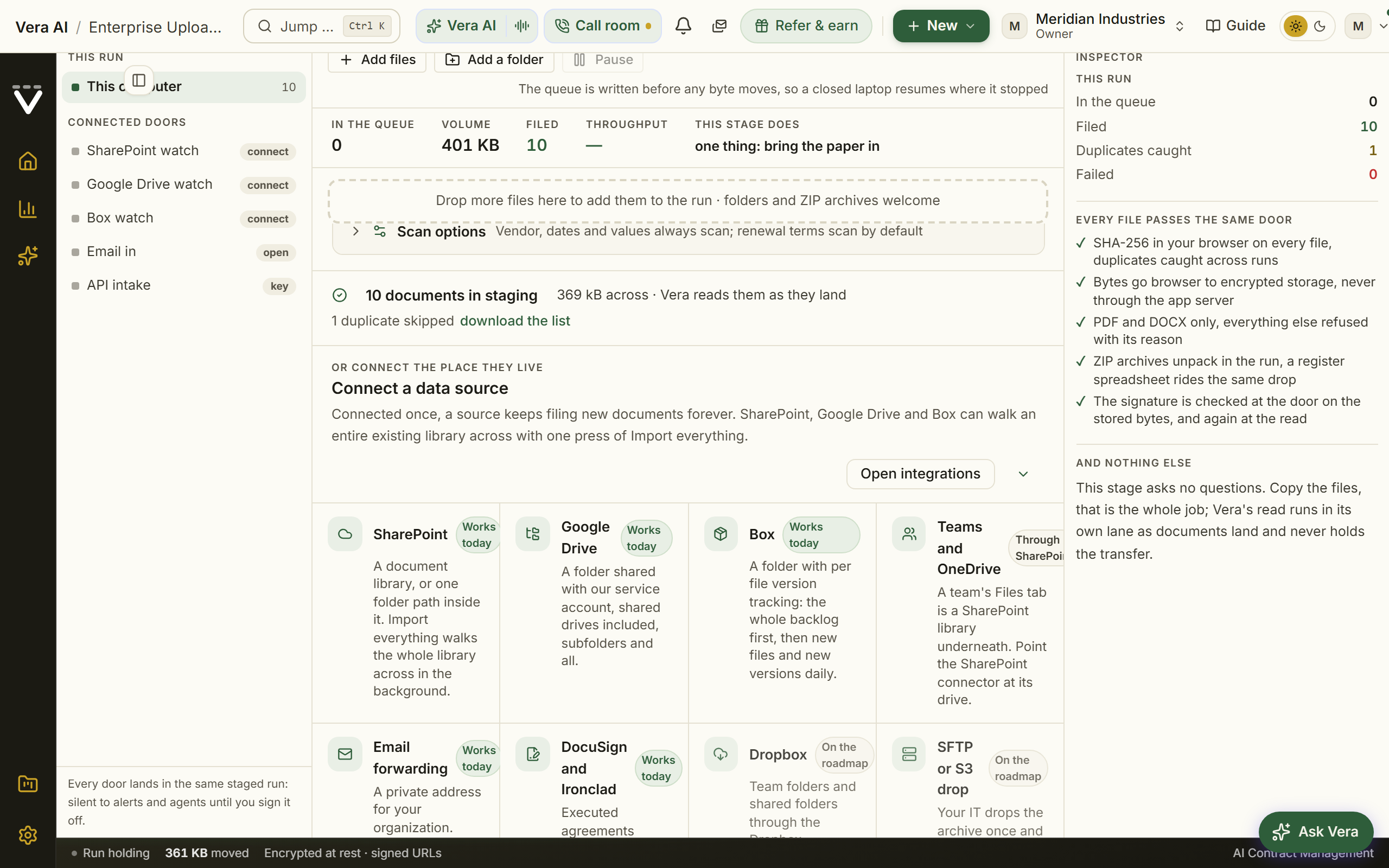Screen dimensions: 1389x868
Task: Click the Vera AI breadcrumb
Action: [x=41, y=27]
